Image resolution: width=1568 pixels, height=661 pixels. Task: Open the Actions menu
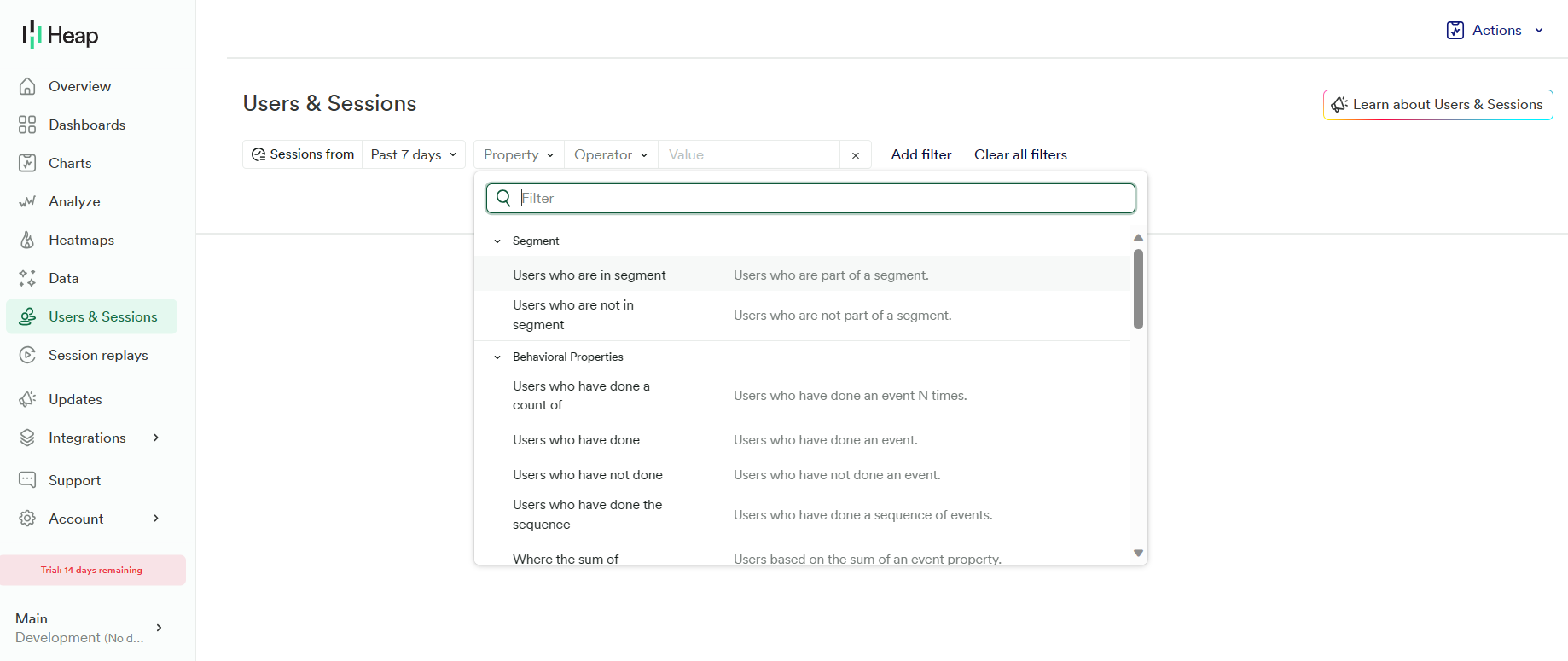coord(1495,31)
